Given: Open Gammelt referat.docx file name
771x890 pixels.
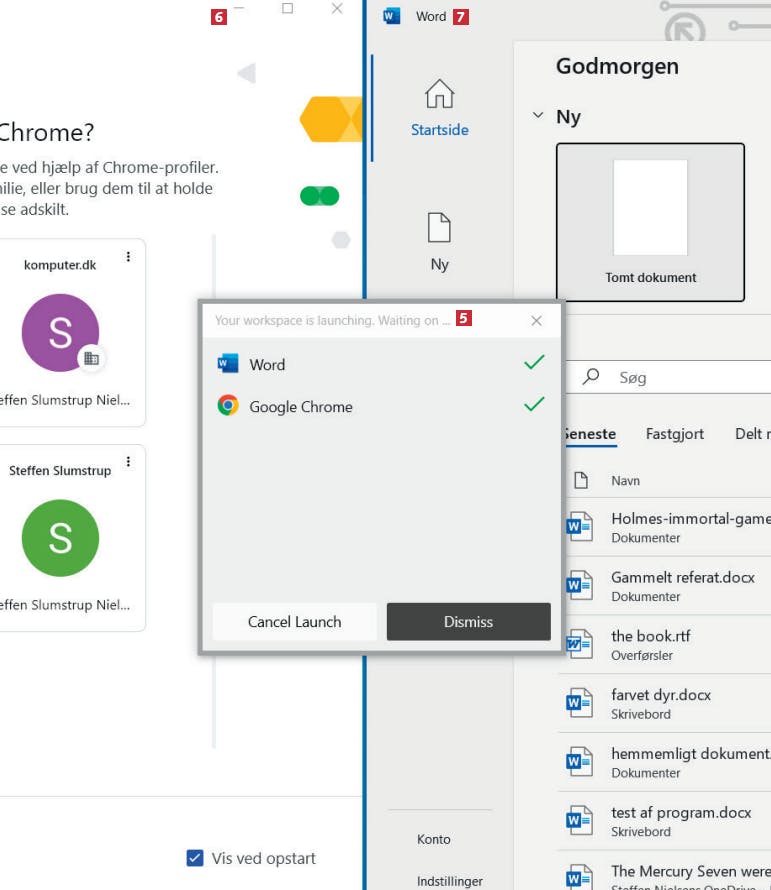Looking at the screenshot, I should pos(682,577).
